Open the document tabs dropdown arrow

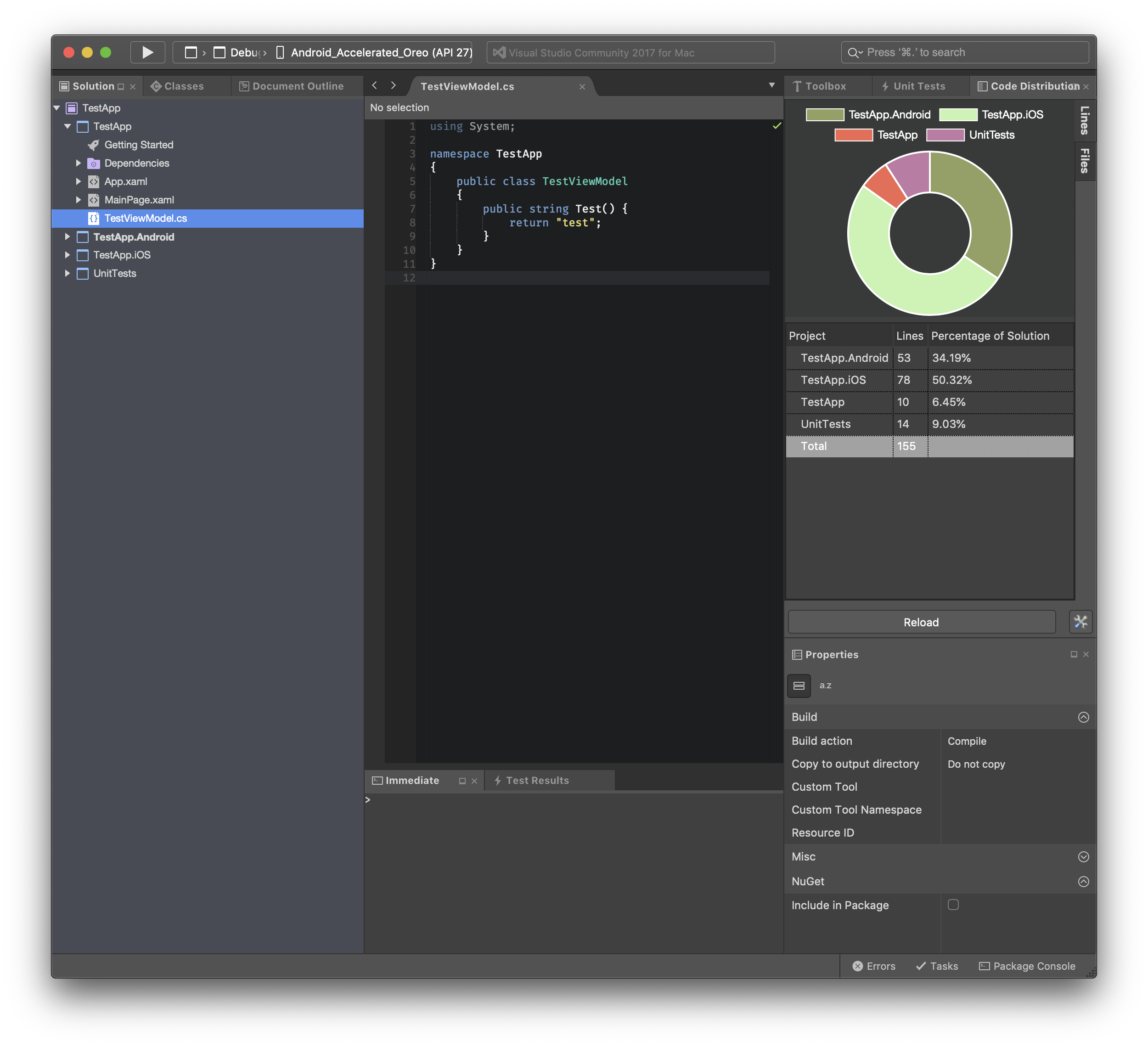point(771,85)
